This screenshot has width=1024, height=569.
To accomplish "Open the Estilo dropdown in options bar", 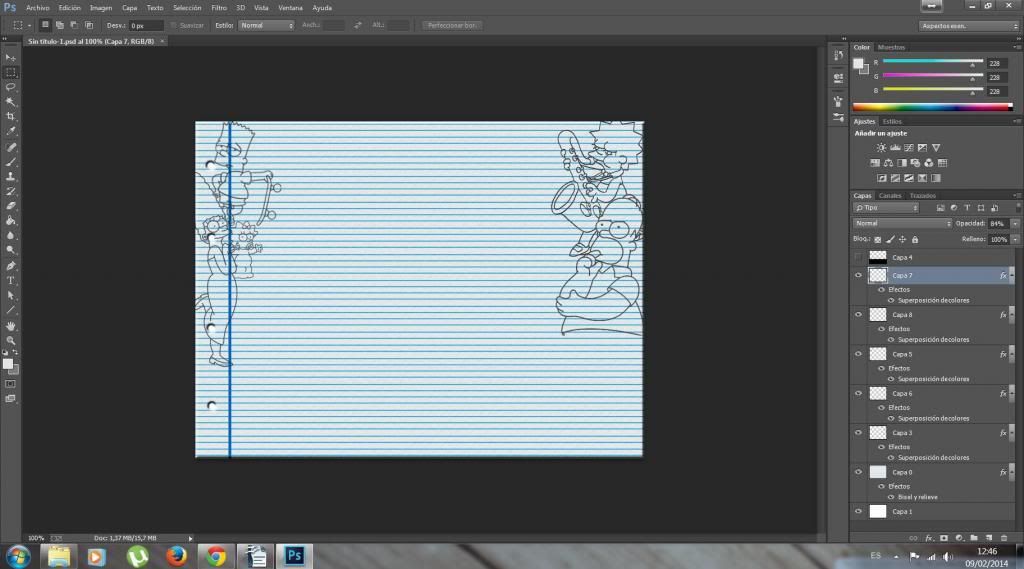I will coord(265,25).
